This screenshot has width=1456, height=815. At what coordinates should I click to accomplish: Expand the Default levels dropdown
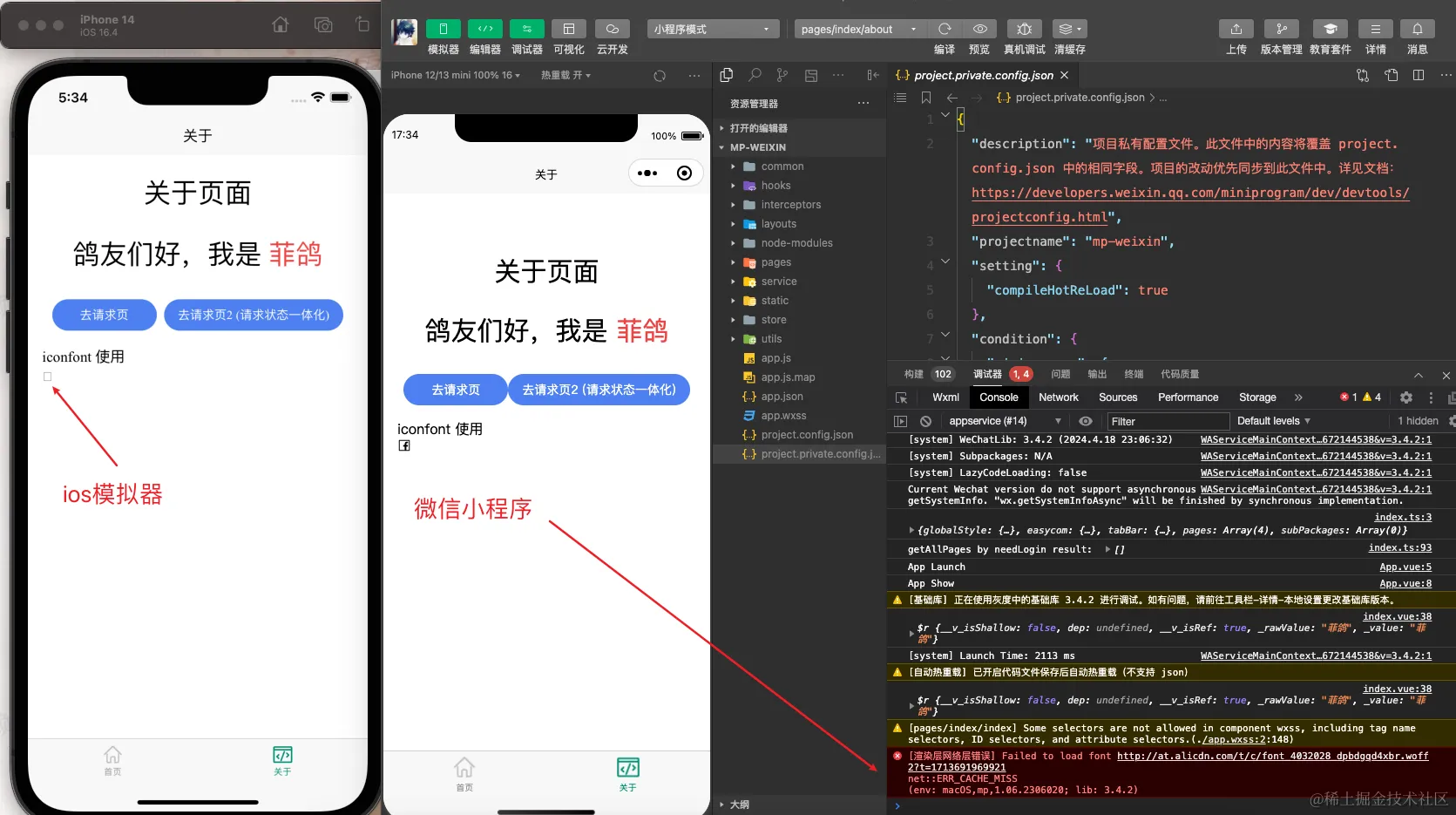(1273, 421)
